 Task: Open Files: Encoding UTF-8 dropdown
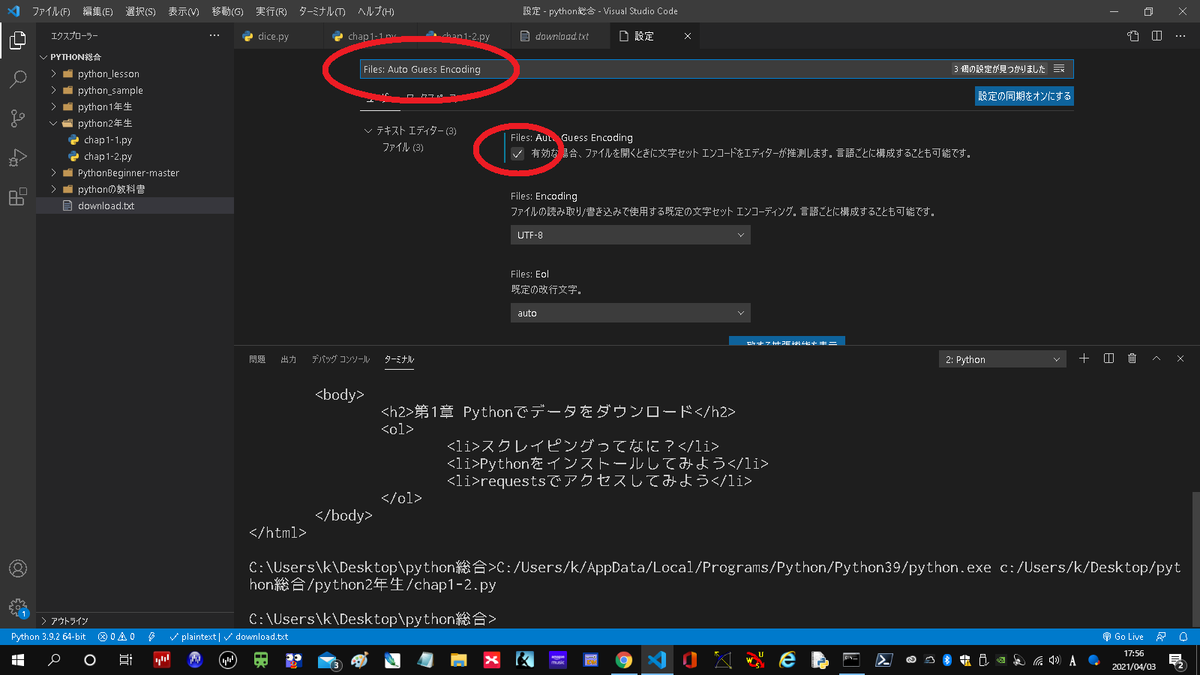coord(630,234)
